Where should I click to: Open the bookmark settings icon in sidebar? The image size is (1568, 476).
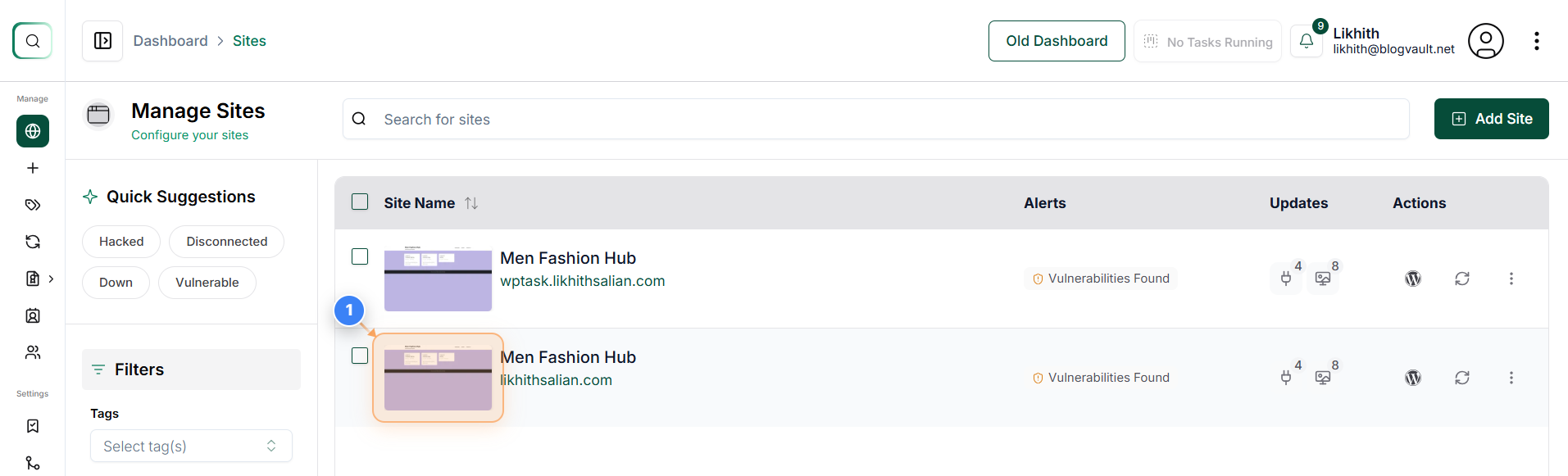coord(33,426)
